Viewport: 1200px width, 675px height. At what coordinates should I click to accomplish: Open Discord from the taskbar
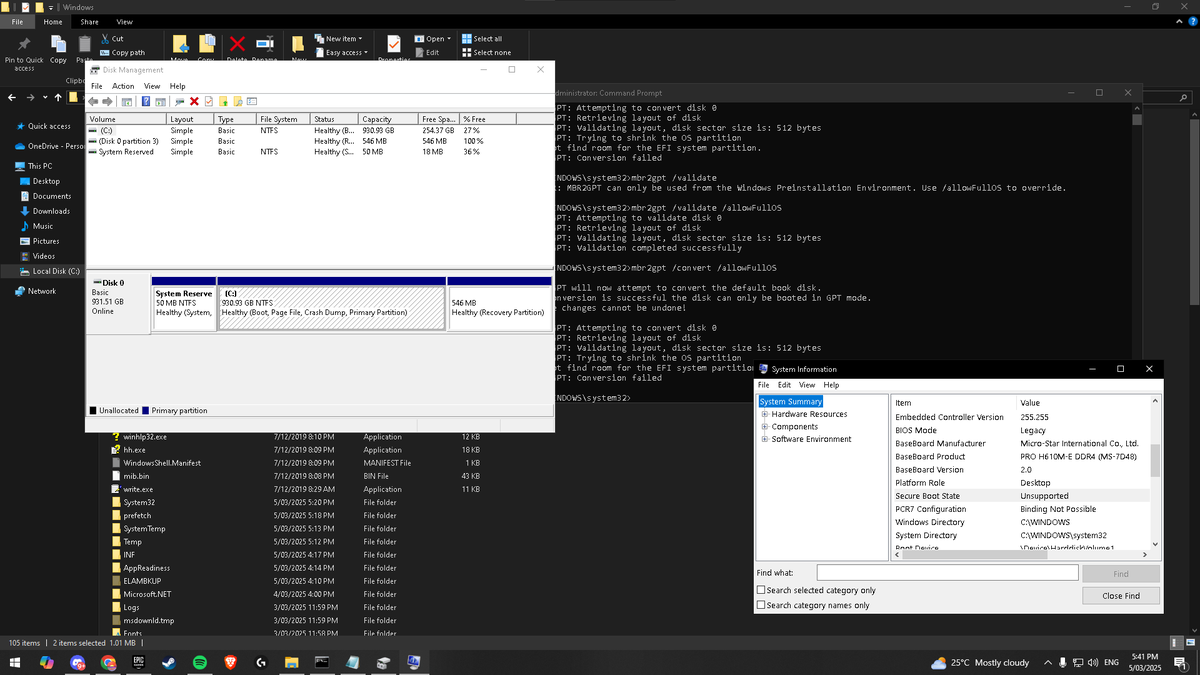[78, 662]
